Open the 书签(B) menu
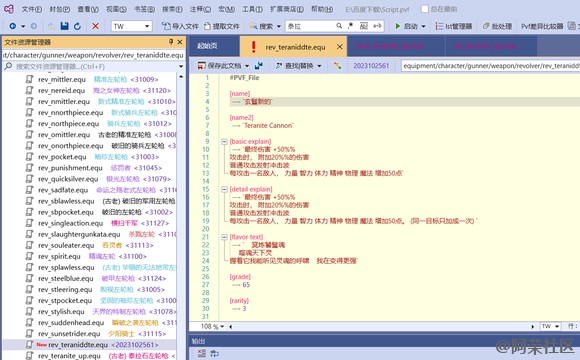Viewport: 580px width, 360px height. tap(144, 9)
